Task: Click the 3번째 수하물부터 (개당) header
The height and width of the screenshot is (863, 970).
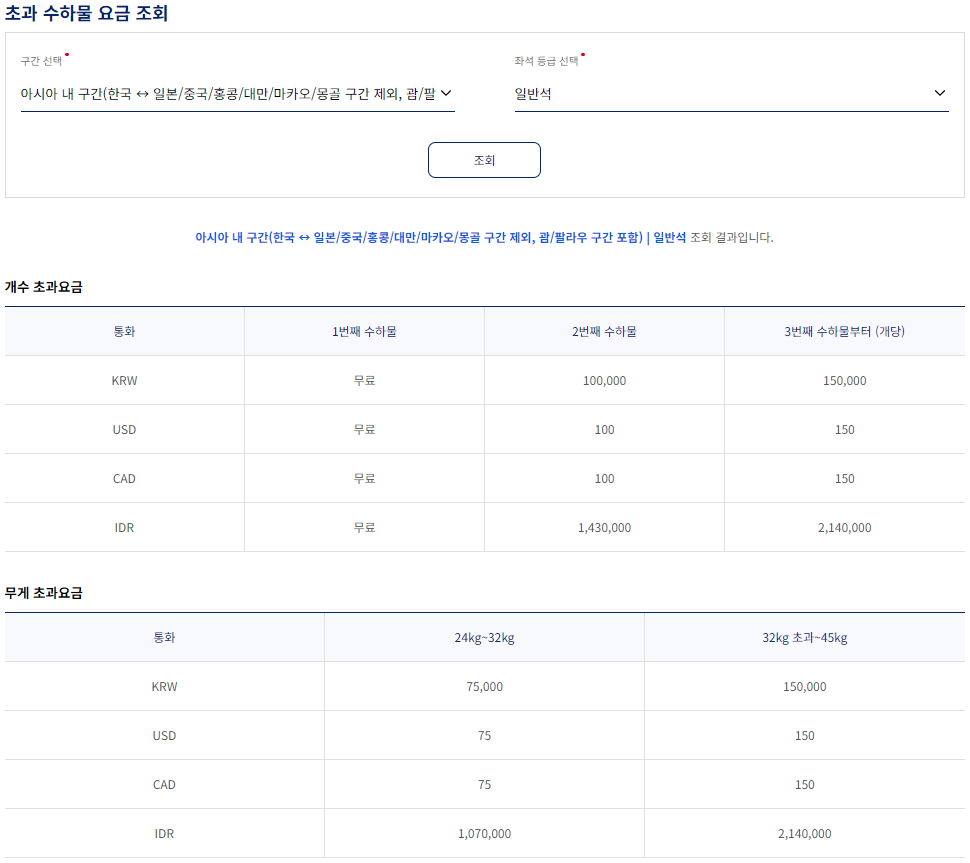Action: pos(845,330)
